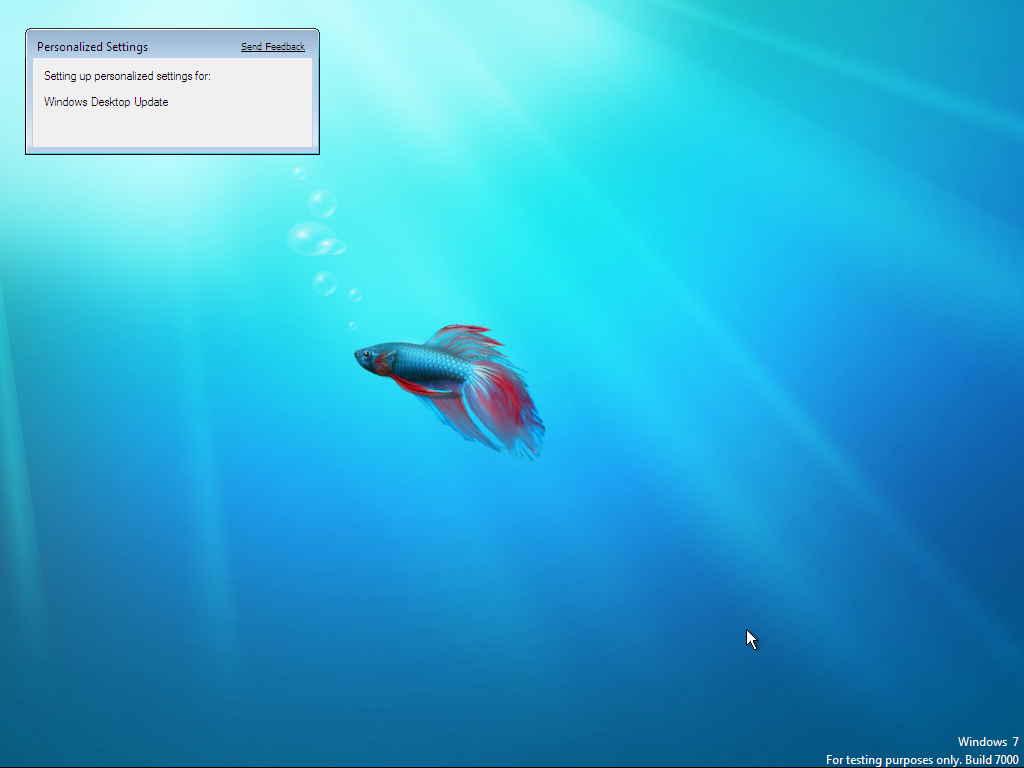Click the tiny bubble directly above the fish's head

352,325
